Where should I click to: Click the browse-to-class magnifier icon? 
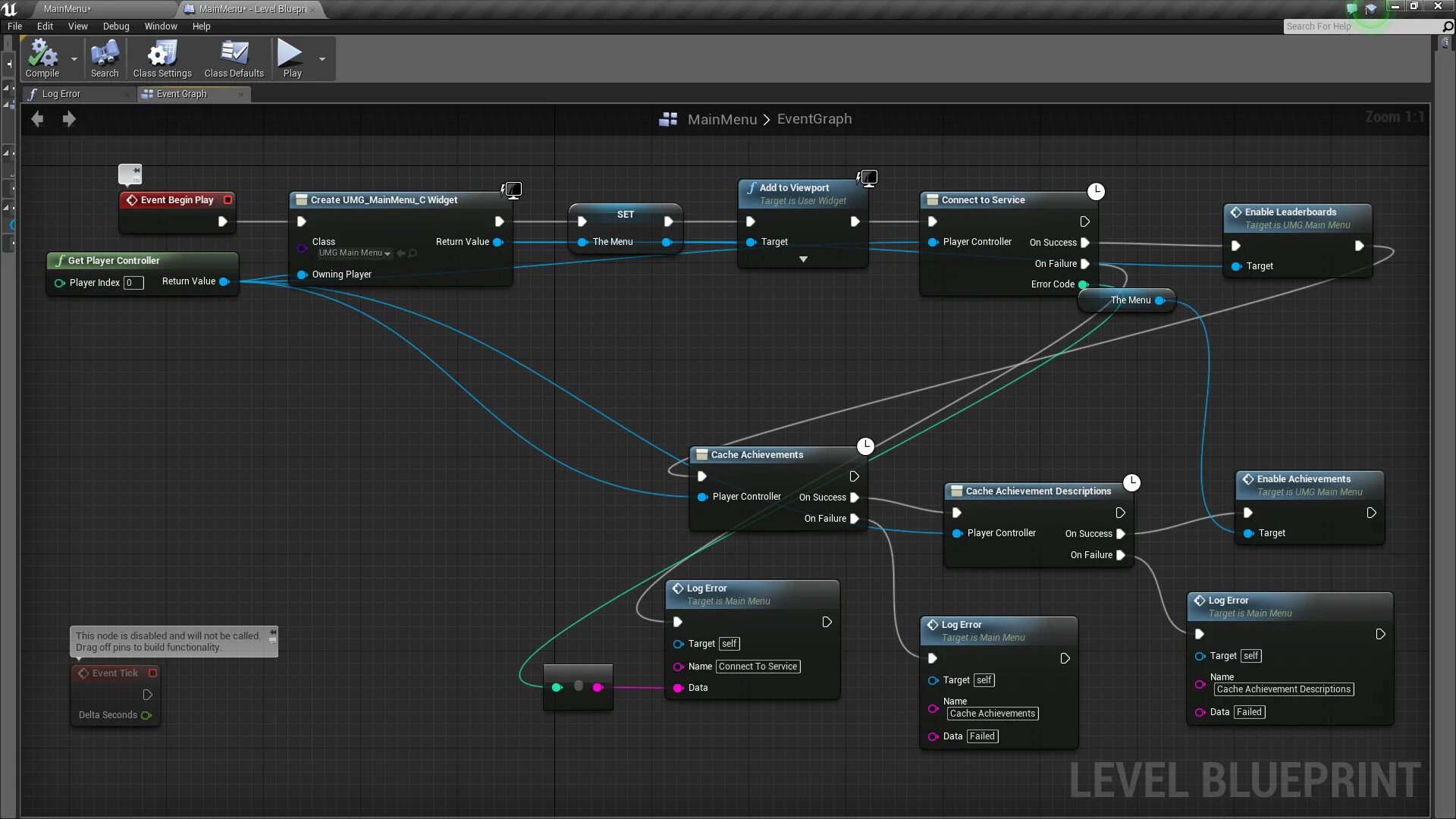click(x=413, y=253)
